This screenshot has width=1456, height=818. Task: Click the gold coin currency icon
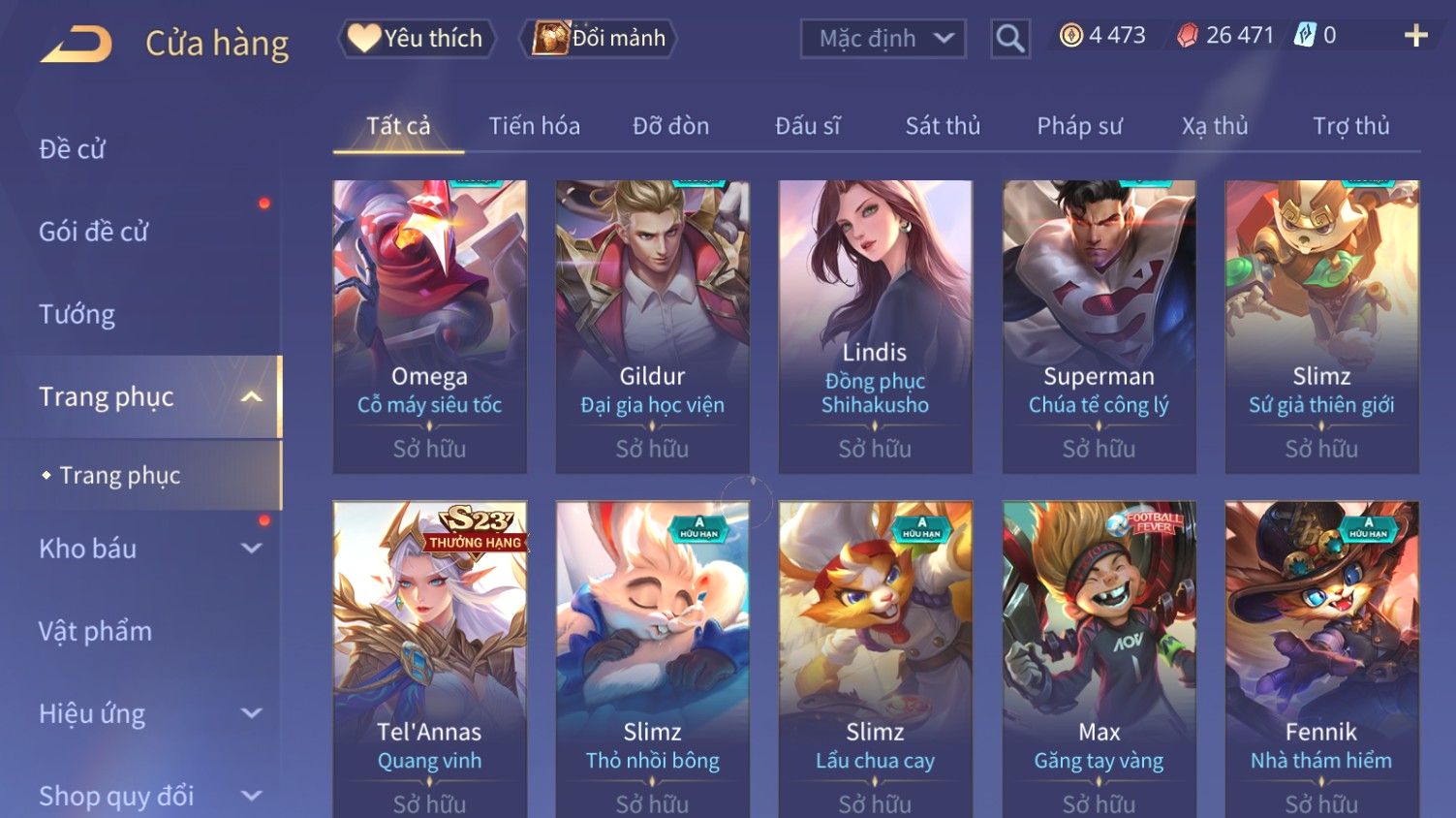(x=1070, y=36)
